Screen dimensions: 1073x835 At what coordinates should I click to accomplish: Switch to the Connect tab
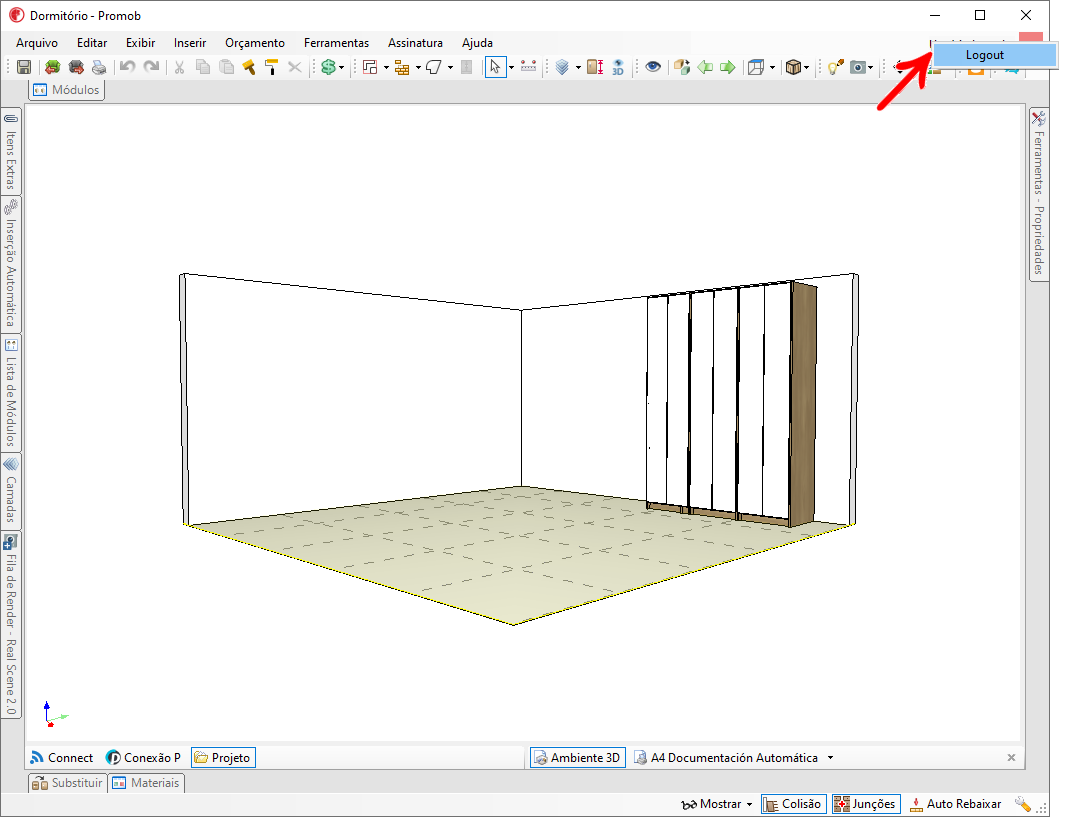point(62,758)
